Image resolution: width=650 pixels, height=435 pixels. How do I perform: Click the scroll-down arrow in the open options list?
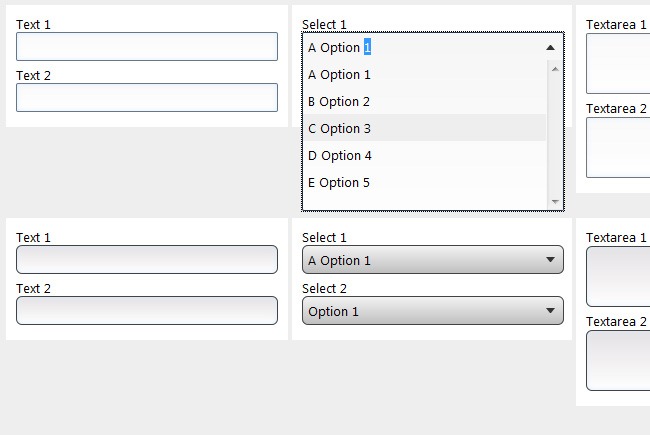[x=555, y=202]
